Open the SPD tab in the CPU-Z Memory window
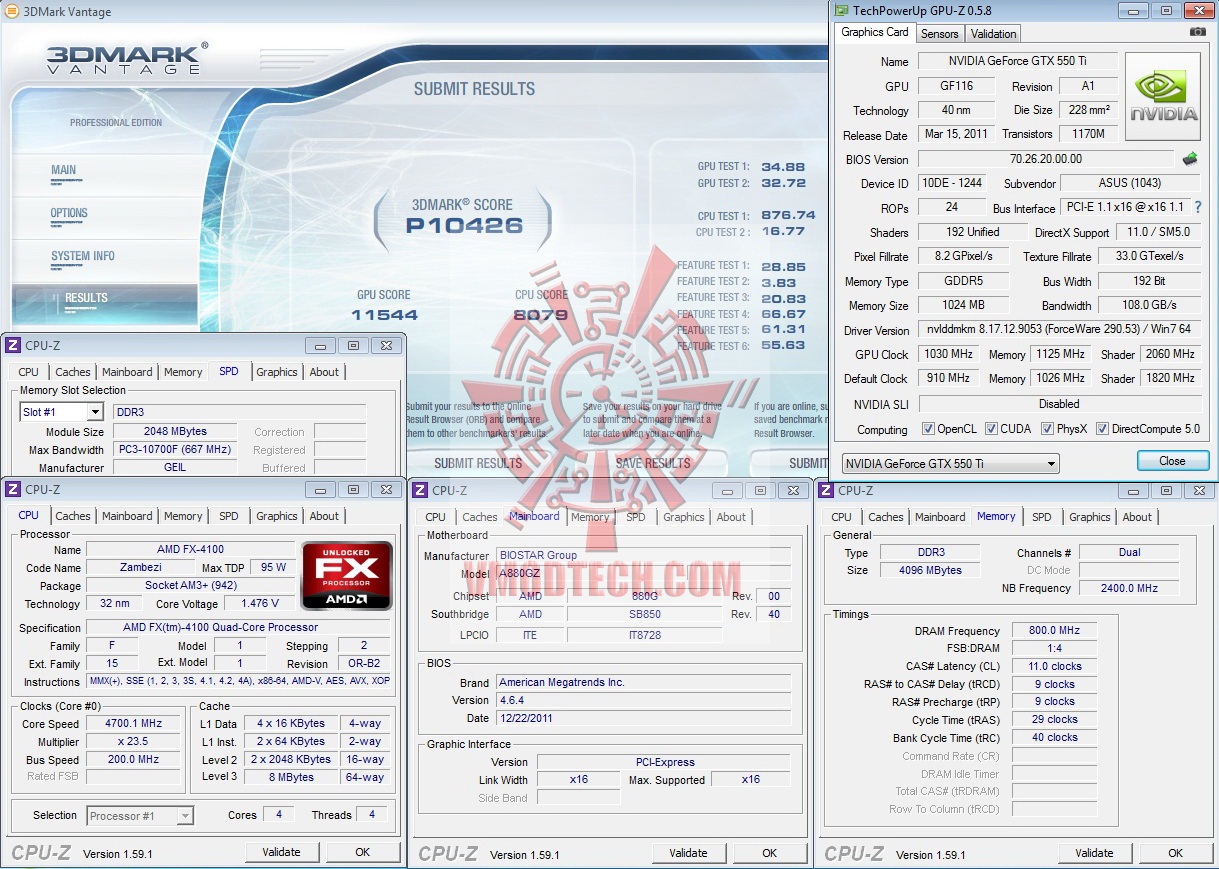 [1042, 517]
